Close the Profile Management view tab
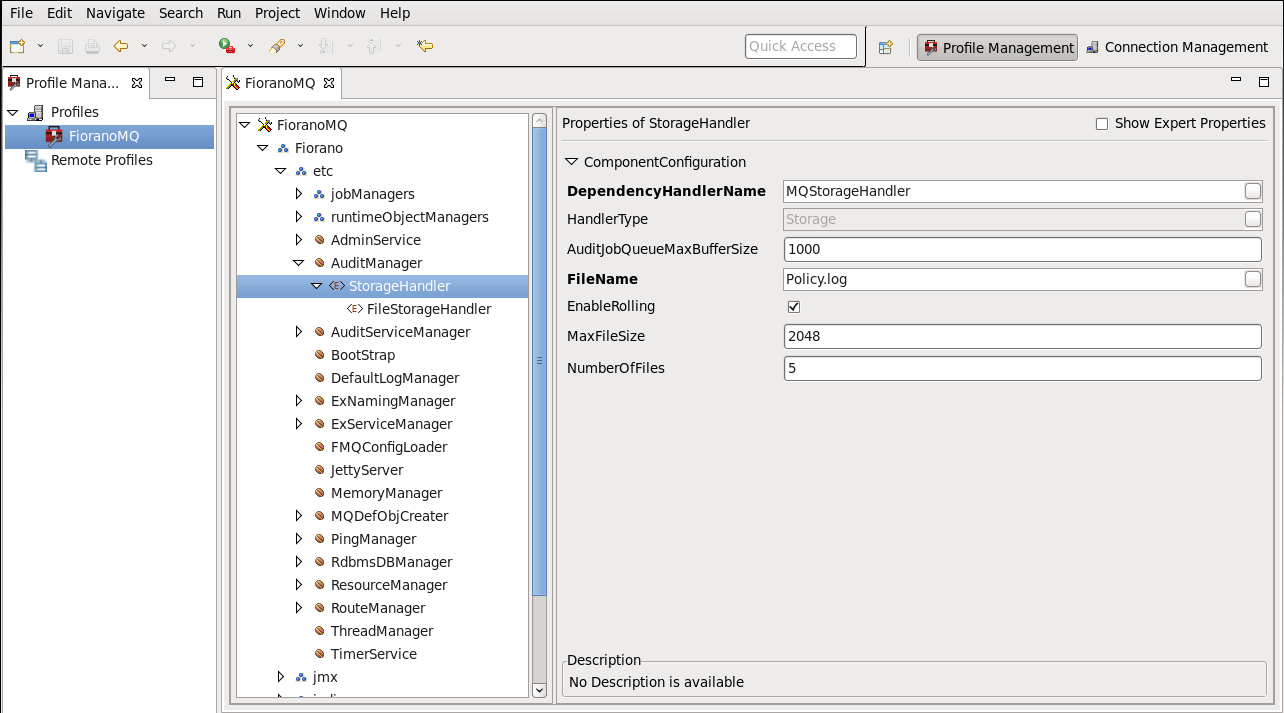 (x=137, y=83)
